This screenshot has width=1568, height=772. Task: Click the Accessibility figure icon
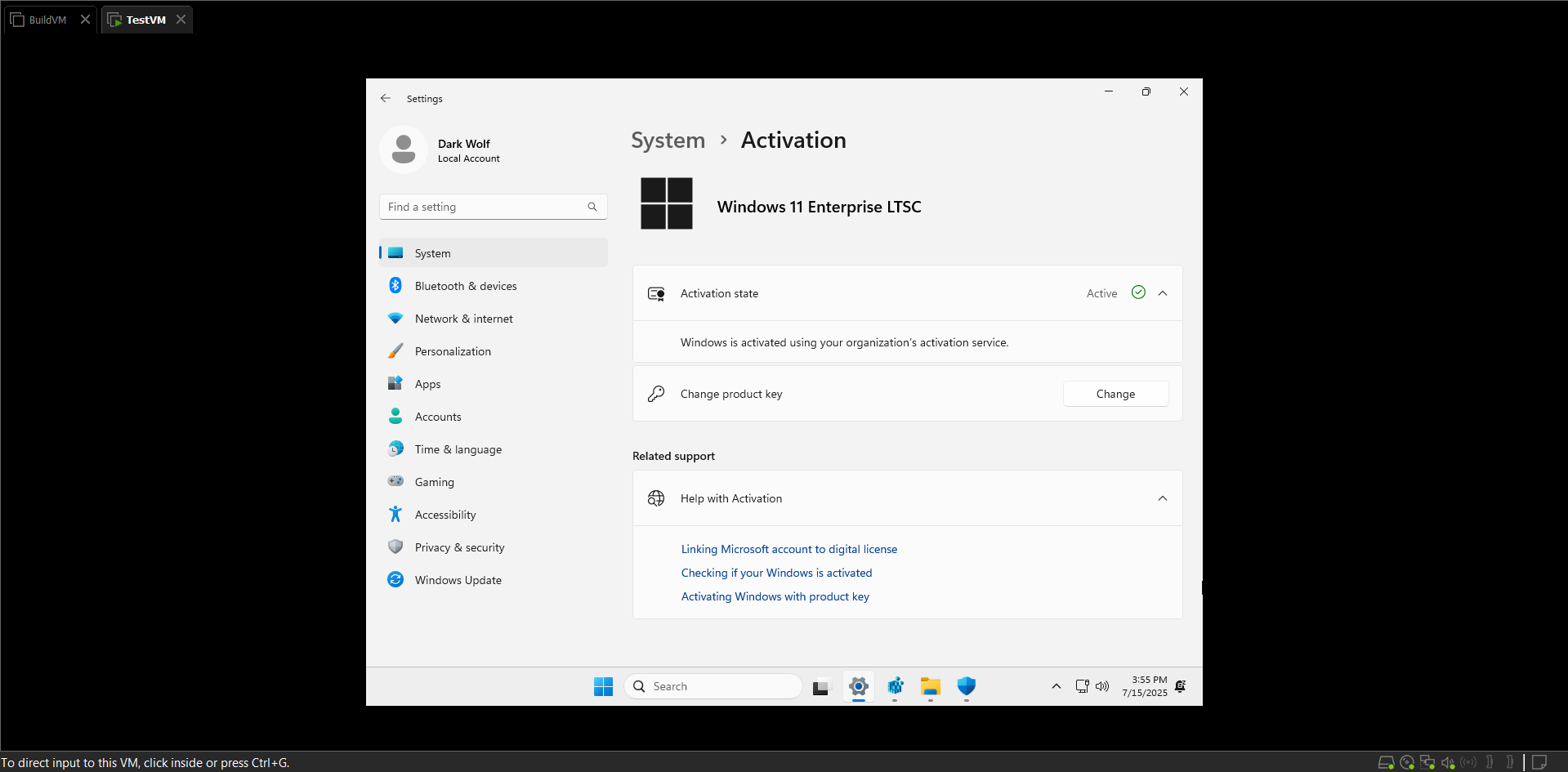395,514
